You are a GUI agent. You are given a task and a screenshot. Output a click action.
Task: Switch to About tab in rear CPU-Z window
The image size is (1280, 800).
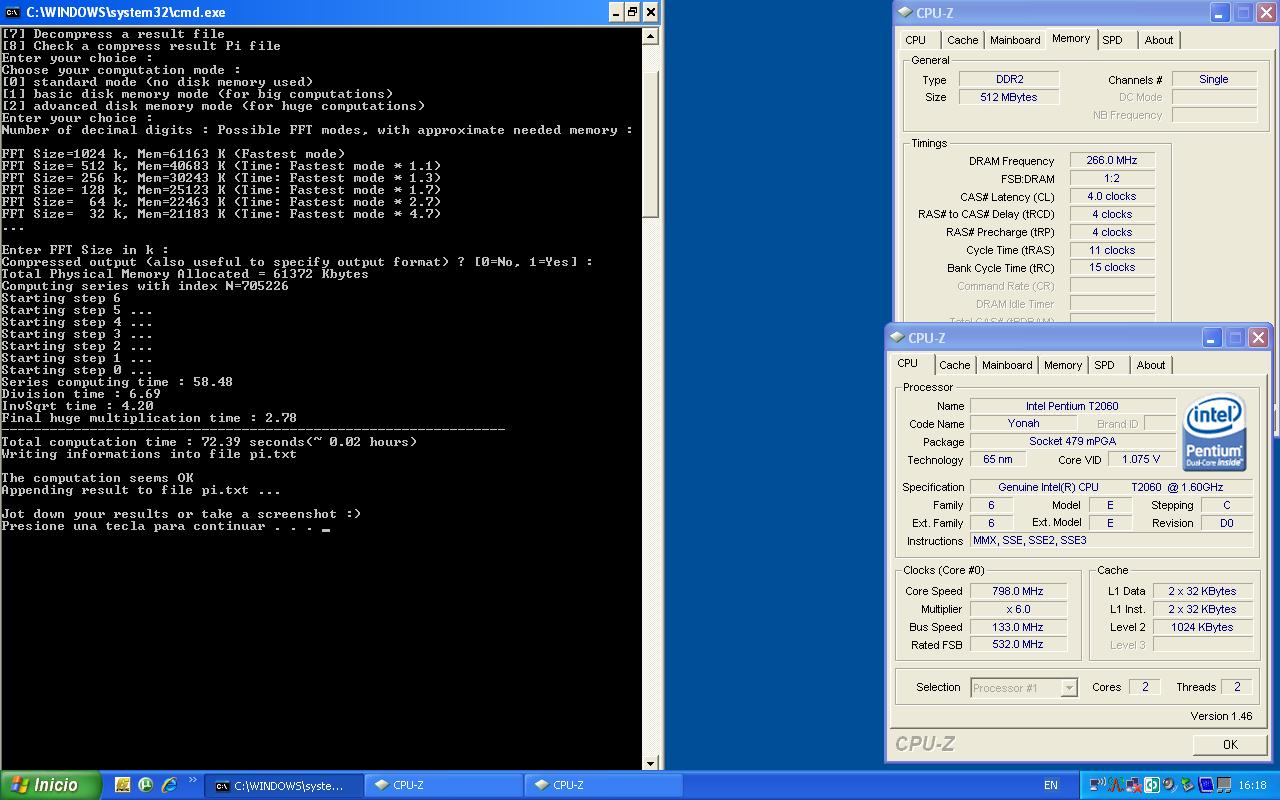pos(1159,40)
